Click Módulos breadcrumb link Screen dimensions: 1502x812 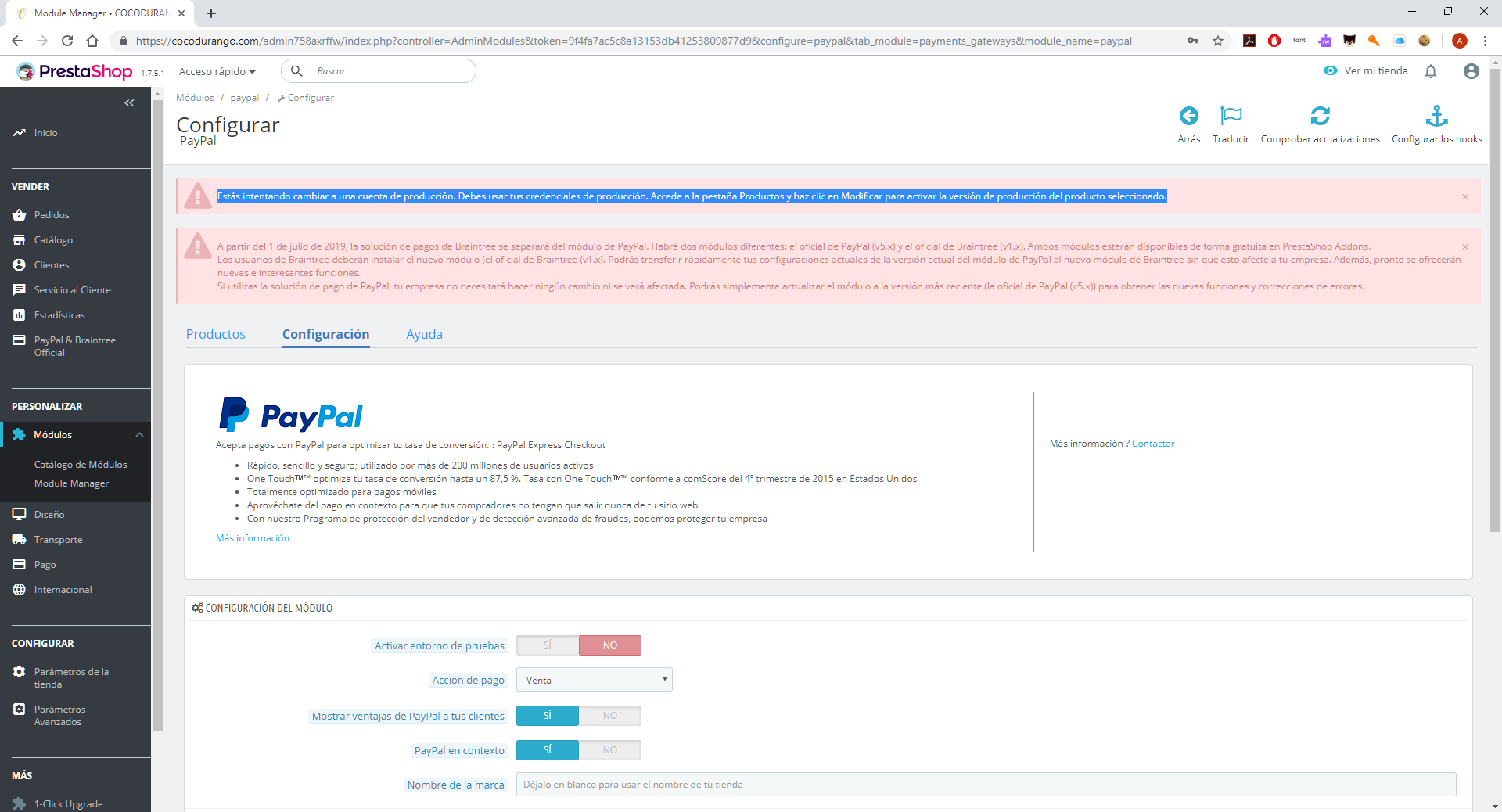click(x=195, y=98)
